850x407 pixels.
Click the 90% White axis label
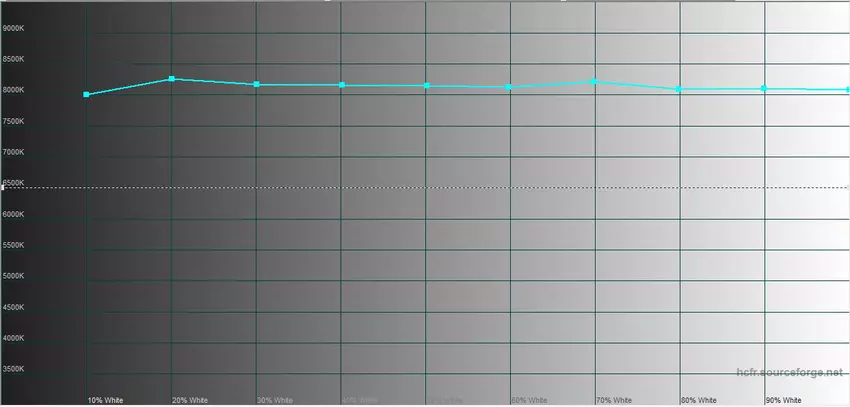point(783,400)
